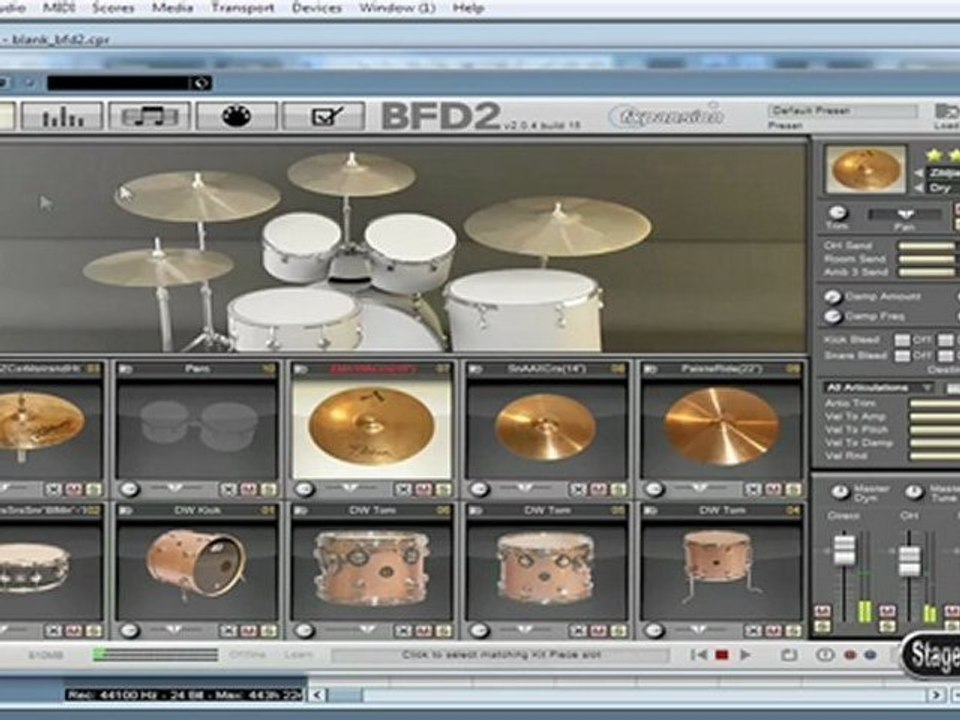Open the Keymap page palette icon
The height and width of the screenshot is (720, 960).
236,116
